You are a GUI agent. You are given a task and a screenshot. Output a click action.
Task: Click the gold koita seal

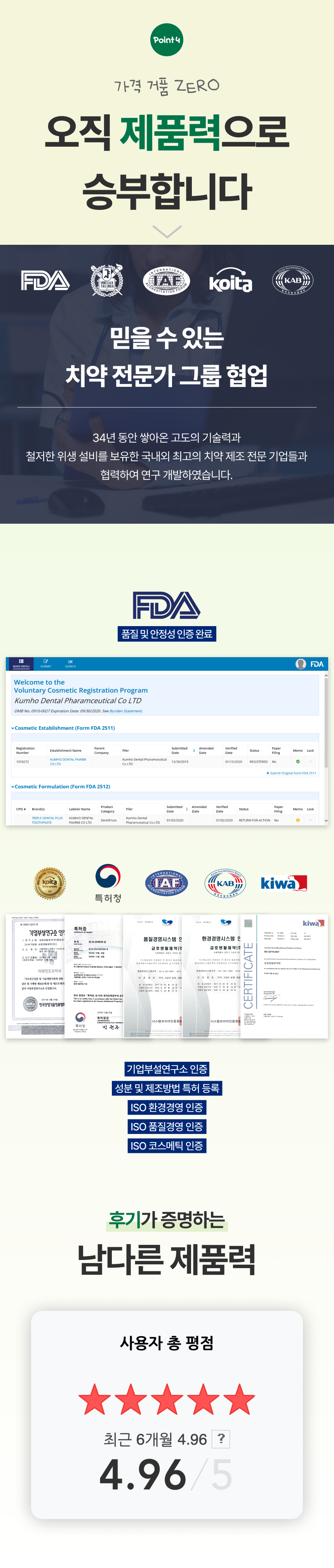[x=49, y=883]
